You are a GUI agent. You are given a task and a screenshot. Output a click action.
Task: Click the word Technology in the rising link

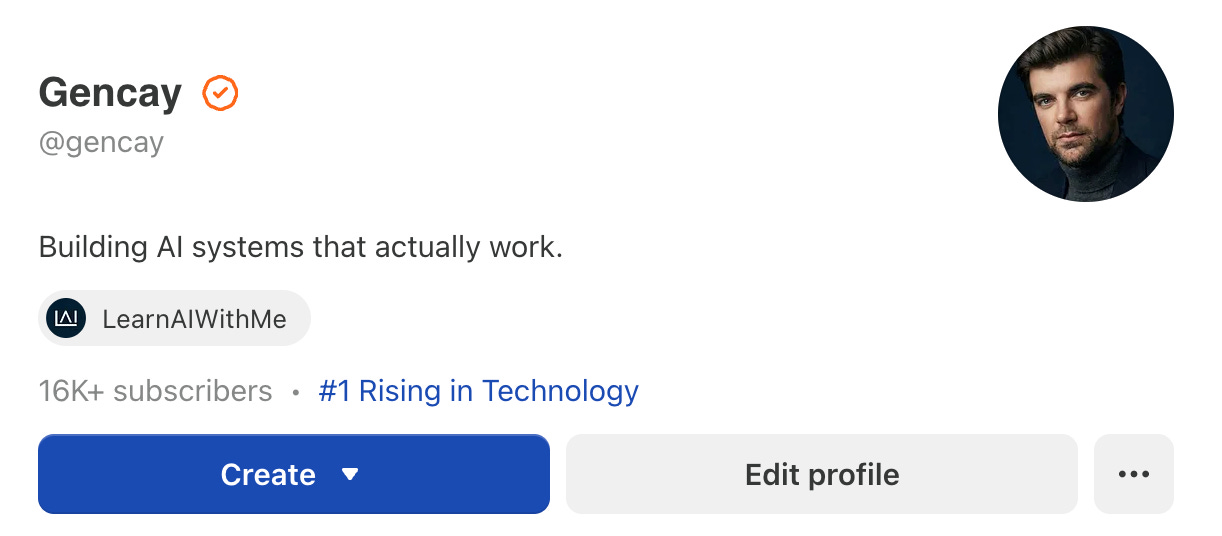coord(560,391)
